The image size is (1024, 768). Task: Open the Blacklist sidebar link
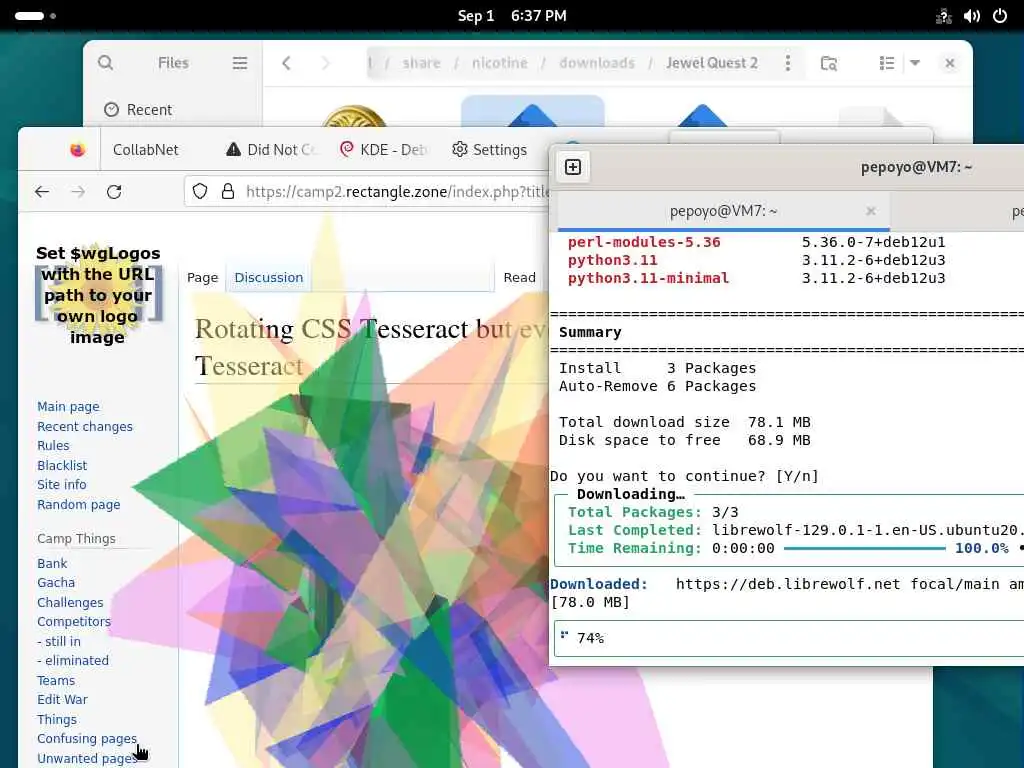(x=62, y=465)
